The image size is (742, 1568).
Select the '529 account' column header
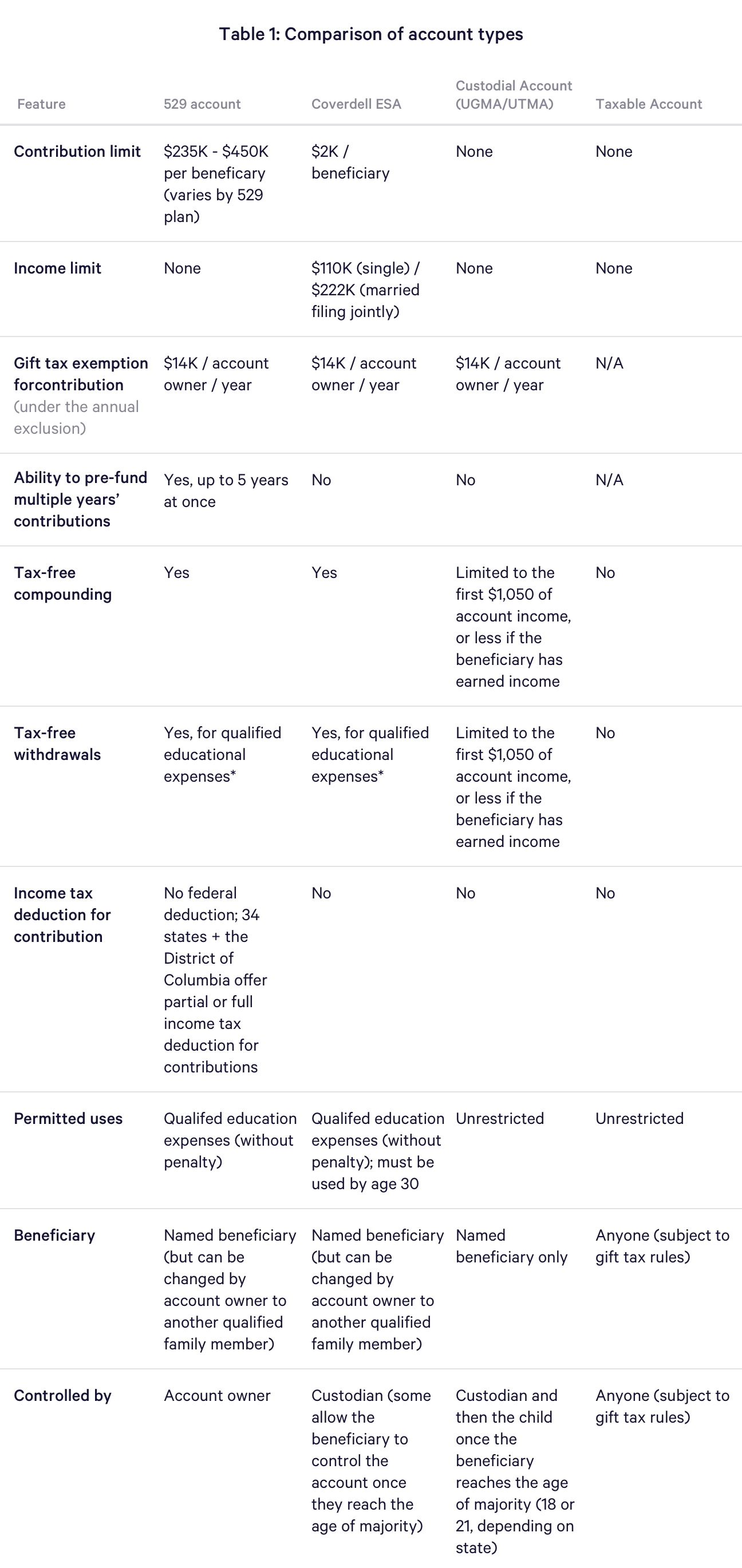coord(202,104)
